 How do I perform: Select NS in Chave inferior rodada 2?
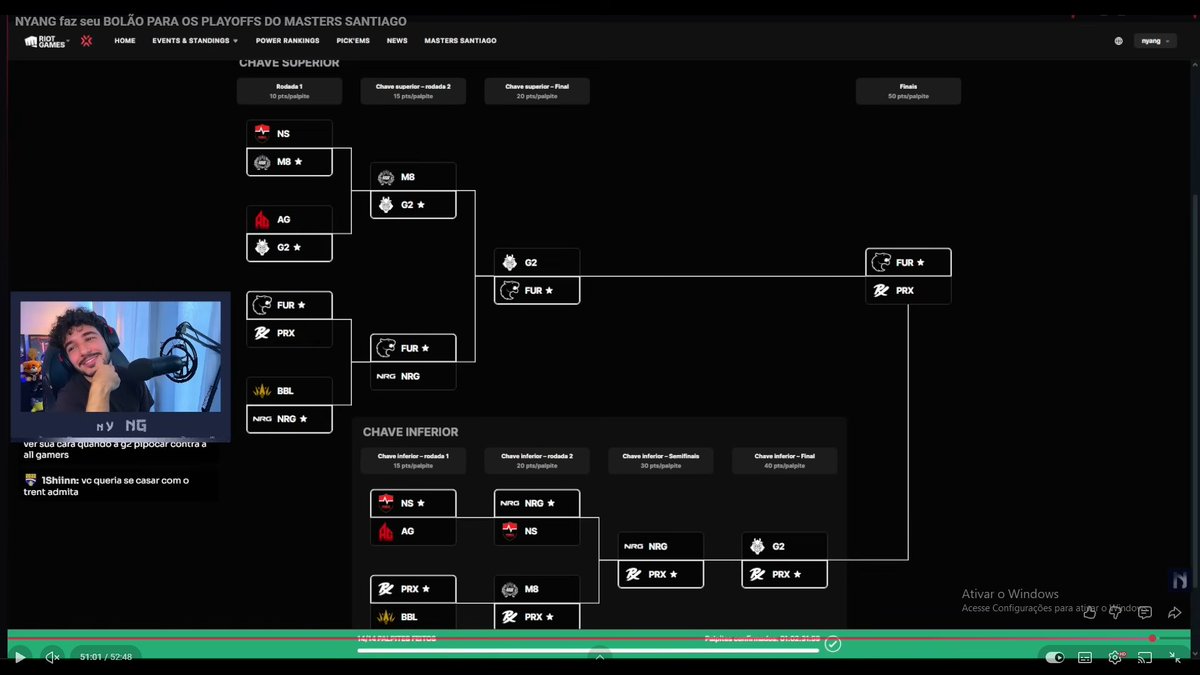(537, 531)
